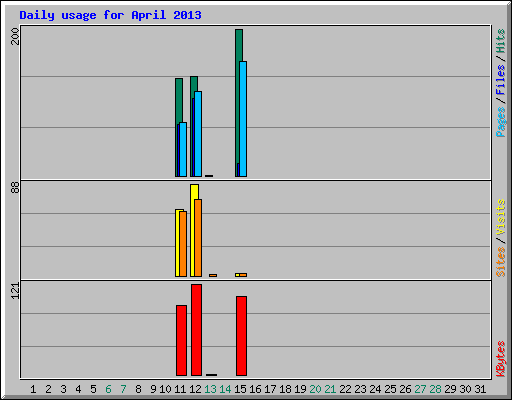Click the green Hits bar for day 15
Screen dimensions: 512x400
pos(239,103)
